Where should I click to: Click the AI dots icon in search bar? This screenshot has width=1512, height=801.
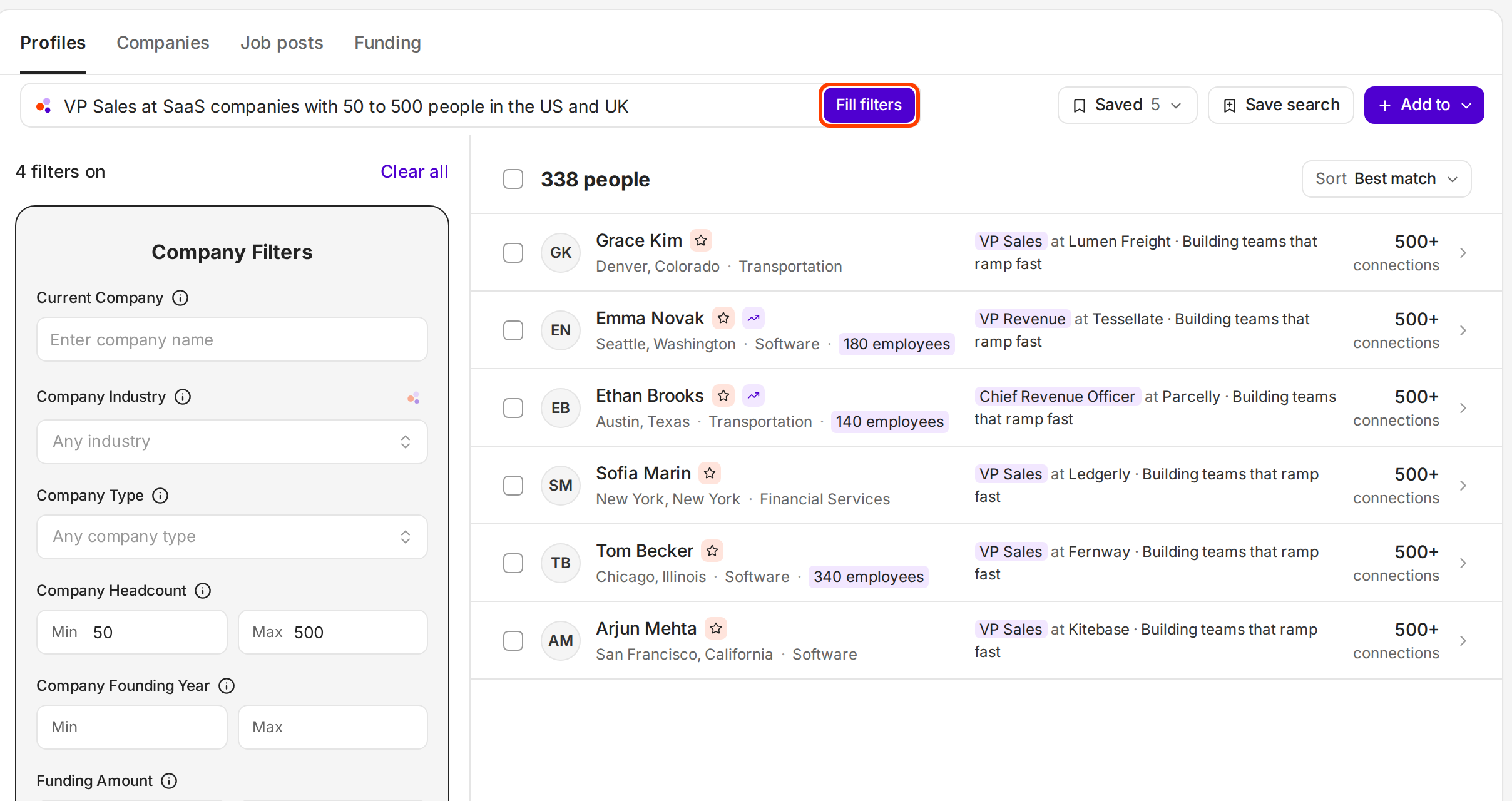pos(43,106)
